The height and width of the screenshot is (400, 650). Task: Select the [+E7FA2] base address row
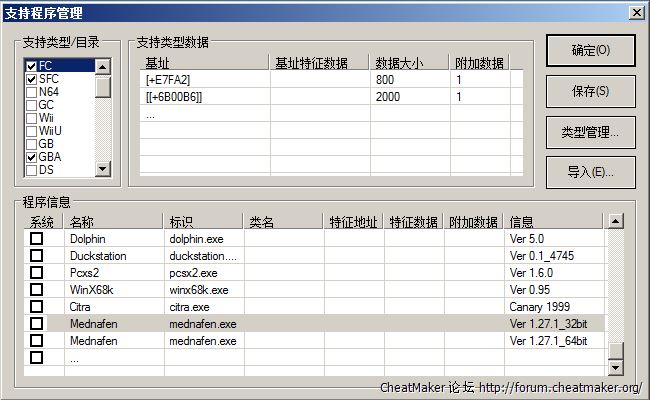pyautogui.click(x=170, y=80)
